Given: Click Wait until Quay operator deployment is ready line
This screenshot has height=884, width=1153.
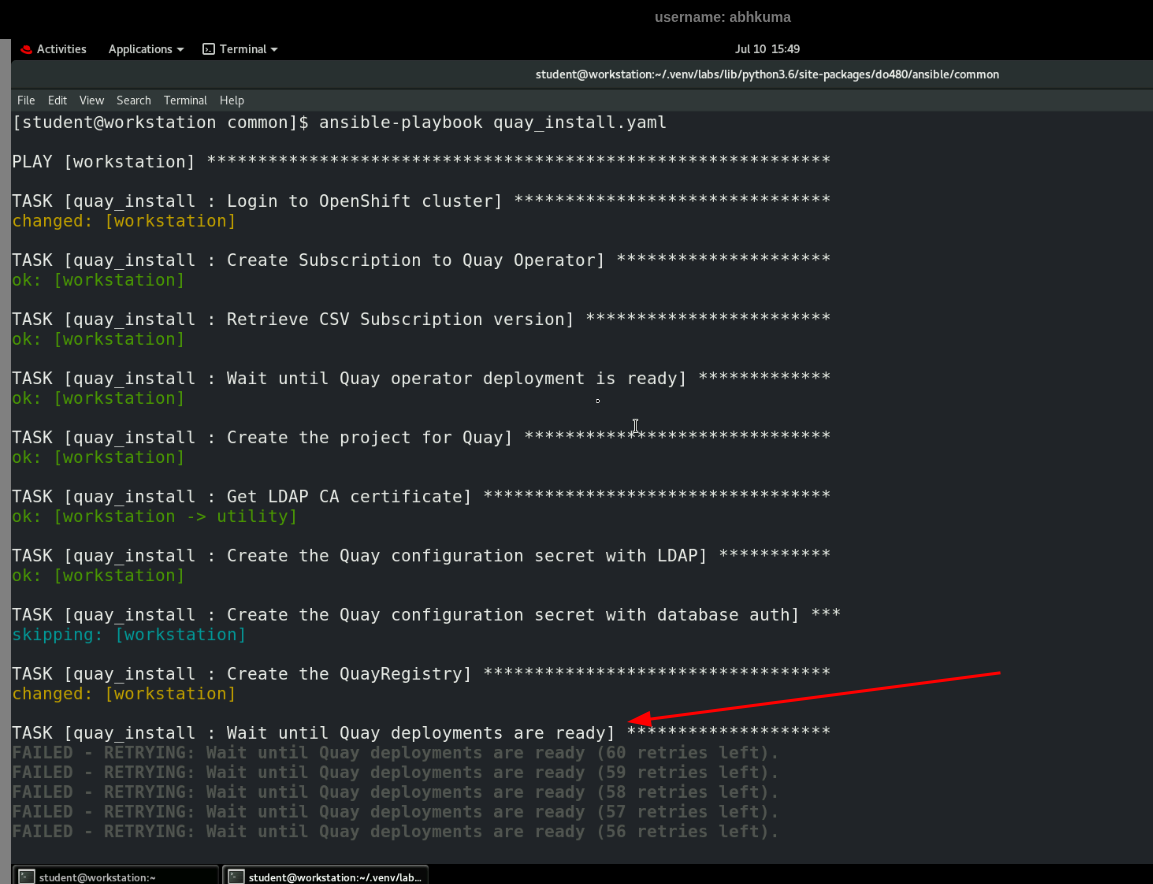Looking at the screenshot, I should [421, 379].
